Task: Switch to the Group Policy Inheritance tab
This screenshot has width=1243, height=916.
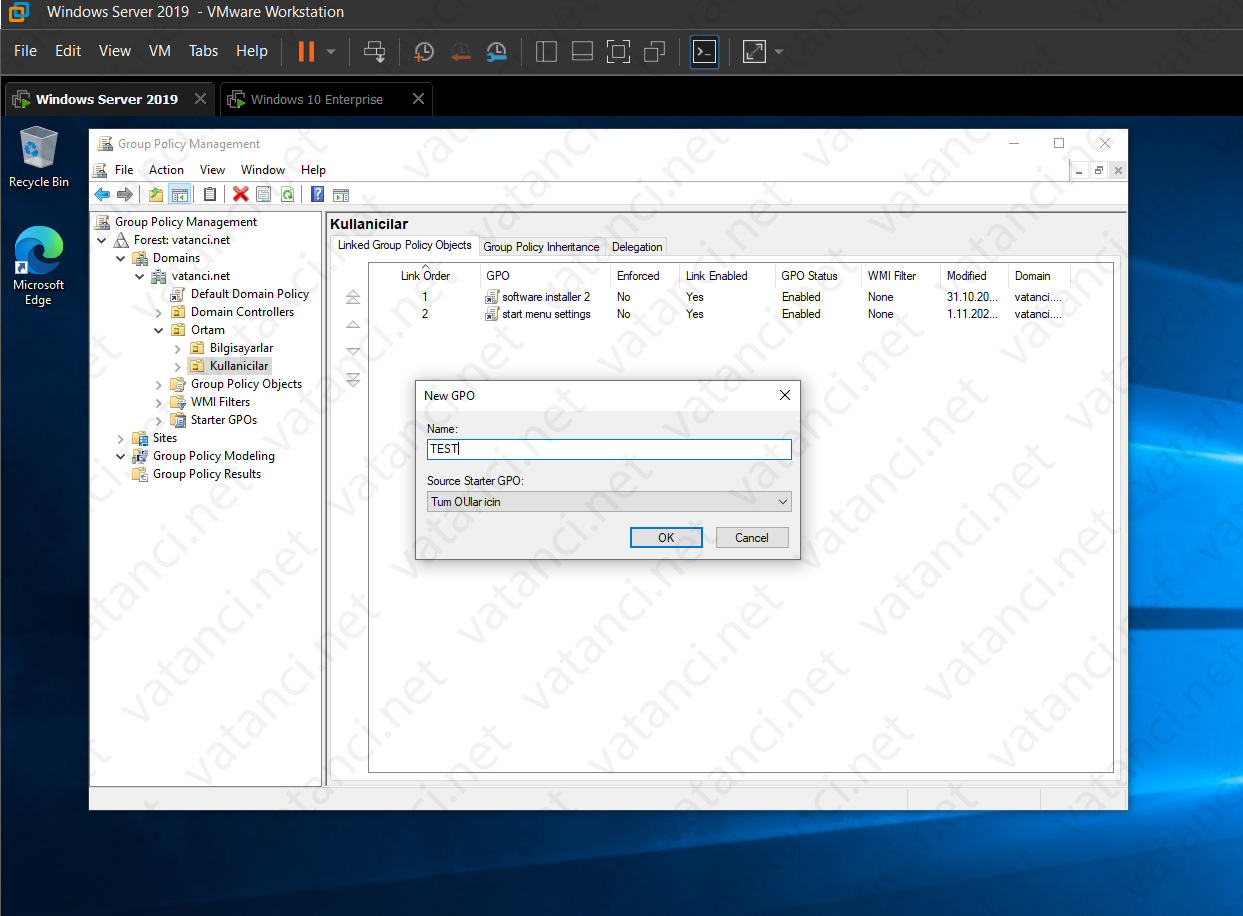Action: tap(541, 246)
